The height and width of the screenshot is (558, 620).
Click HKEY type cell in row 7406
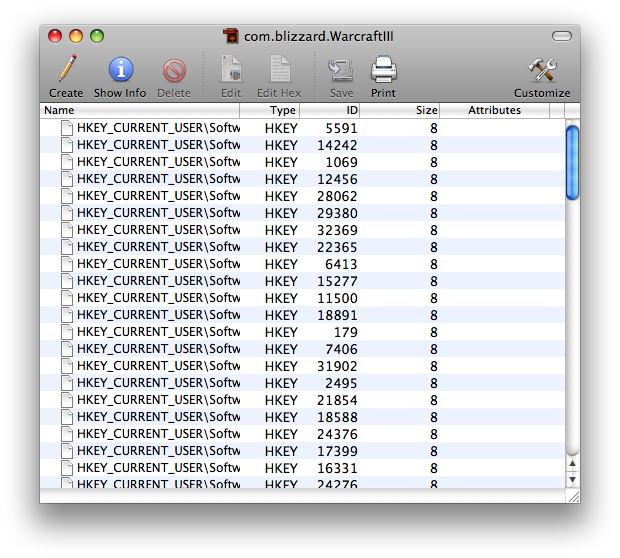pyautogui.click(x=281, y=350)
